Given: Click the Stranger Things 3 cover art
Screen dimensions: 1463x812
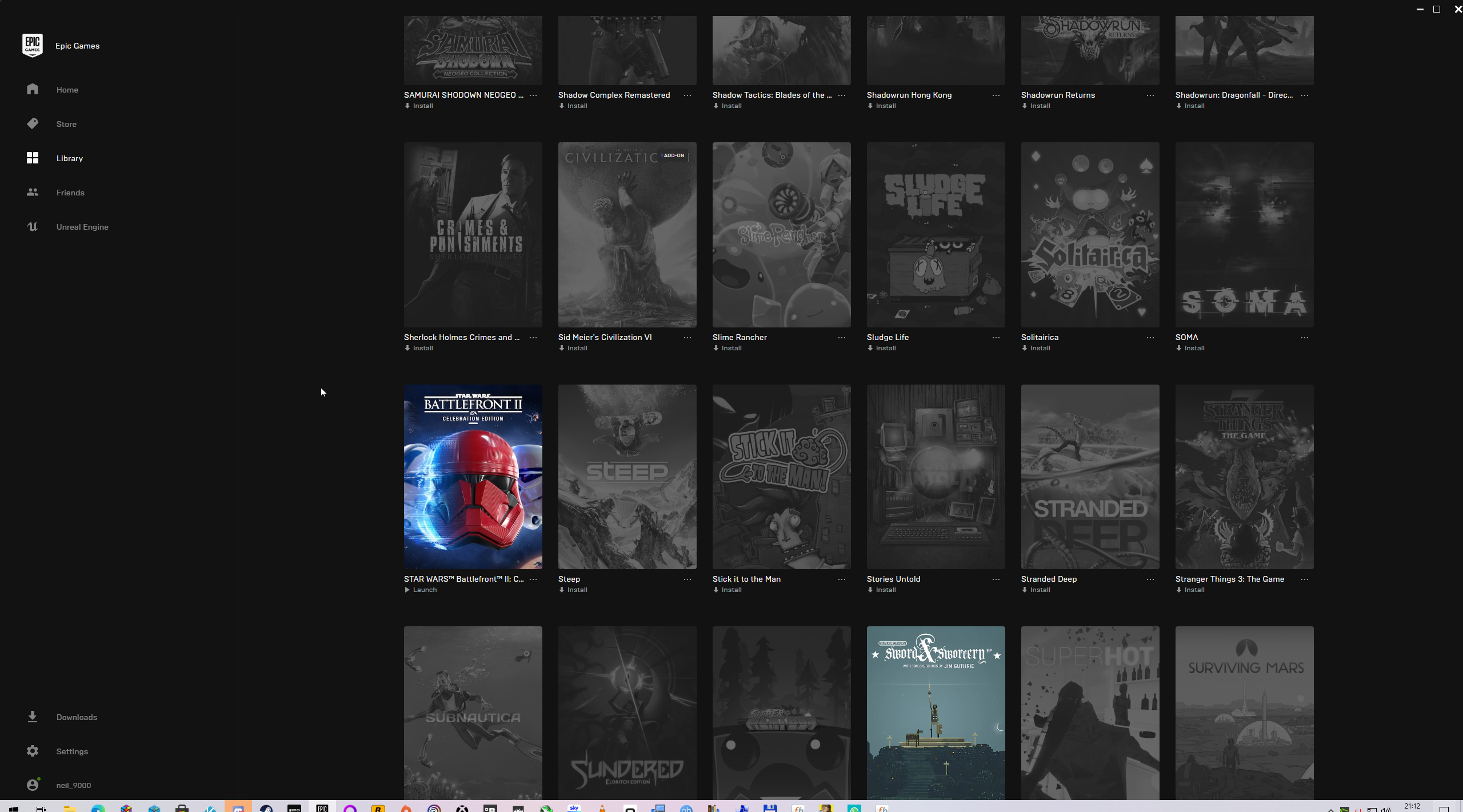Looking at the screenshot, I should click(1245, 477).
